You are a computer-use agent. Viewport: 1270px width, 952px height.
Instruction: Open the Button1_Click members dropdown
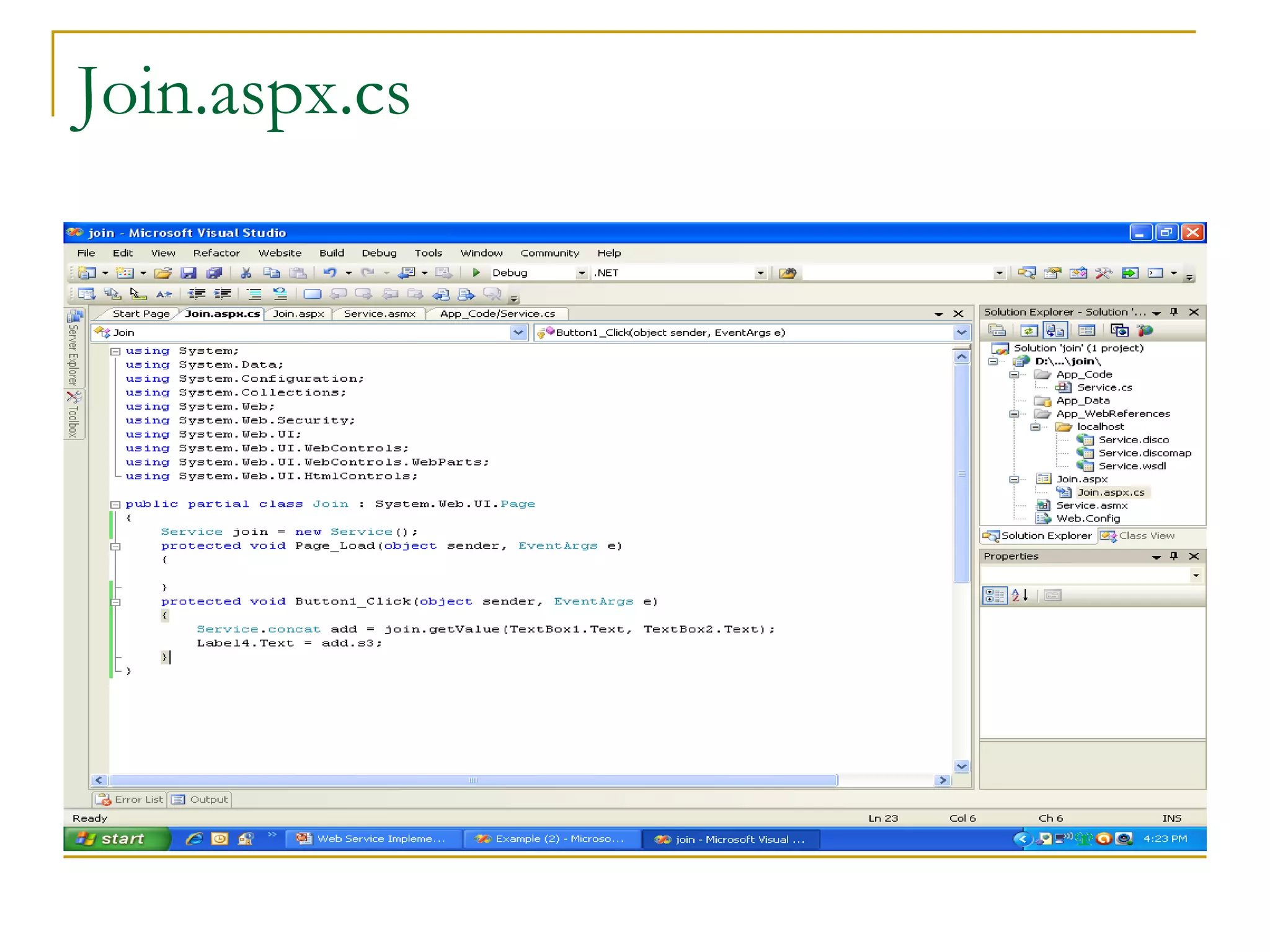(961, 333)
